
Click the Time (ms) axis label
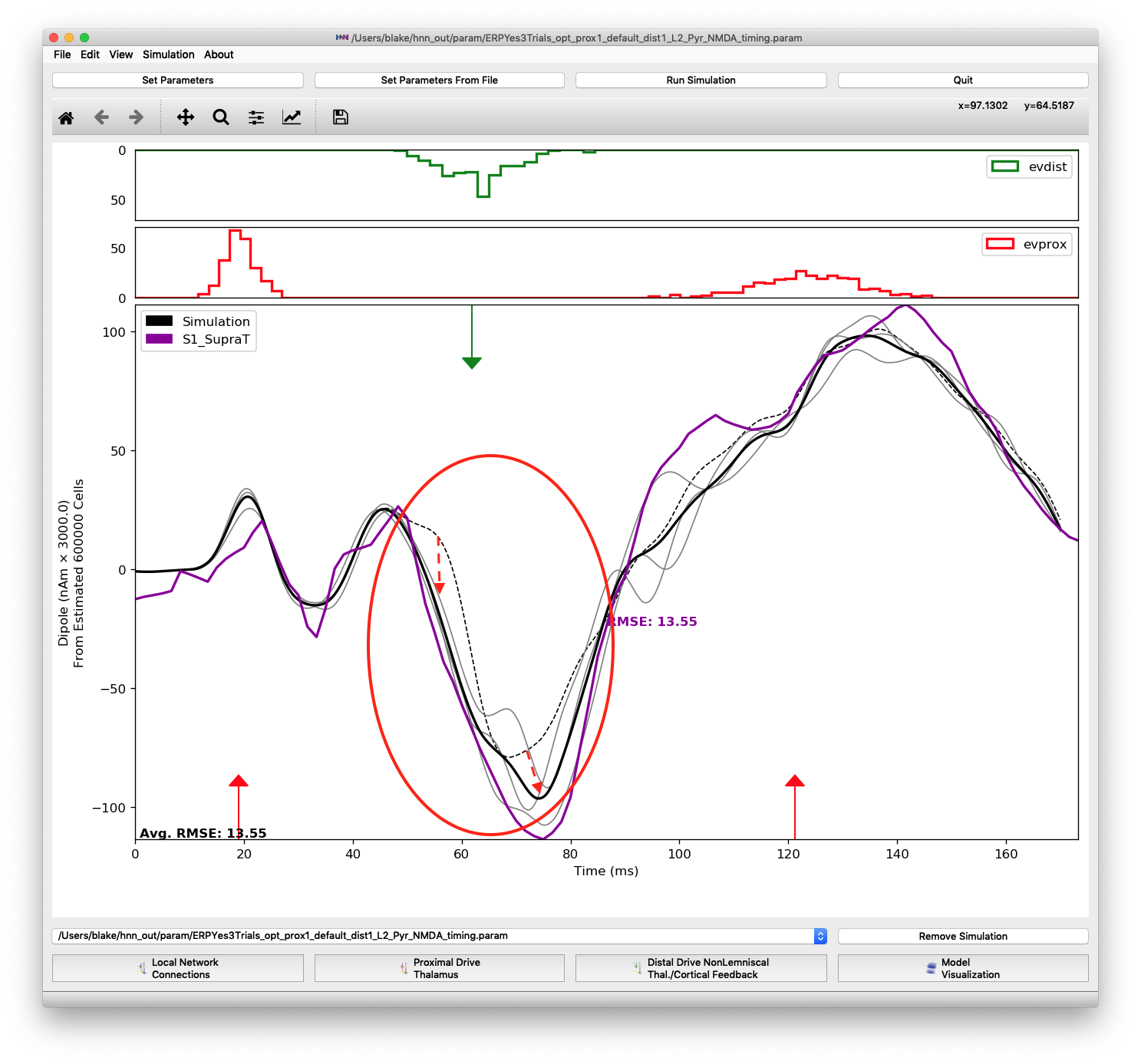[606, 871]
